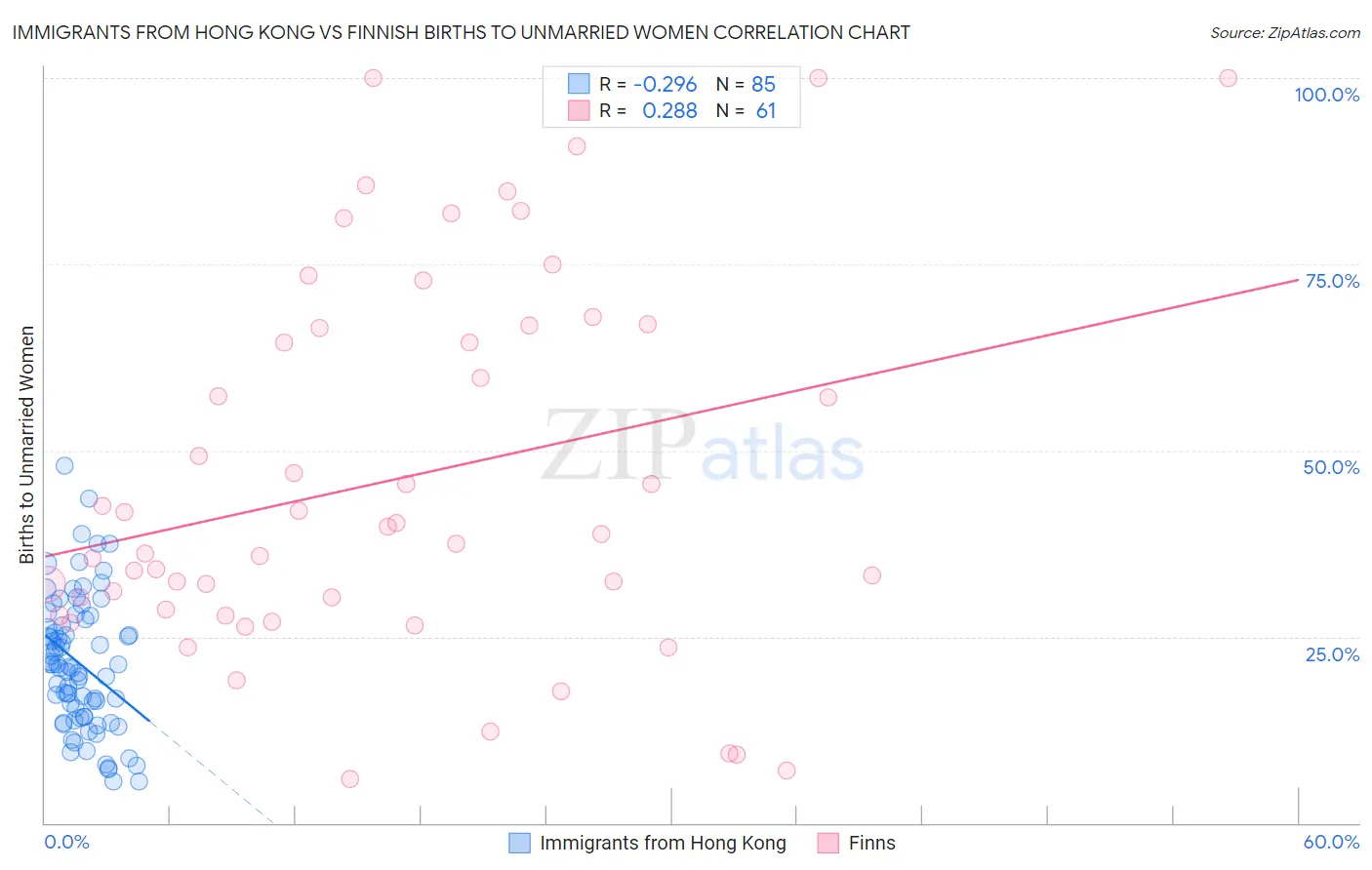This screenshot has height=870, width=1372.
Task: Click the pink Finns legend swatch
Action: pos(828,843)
